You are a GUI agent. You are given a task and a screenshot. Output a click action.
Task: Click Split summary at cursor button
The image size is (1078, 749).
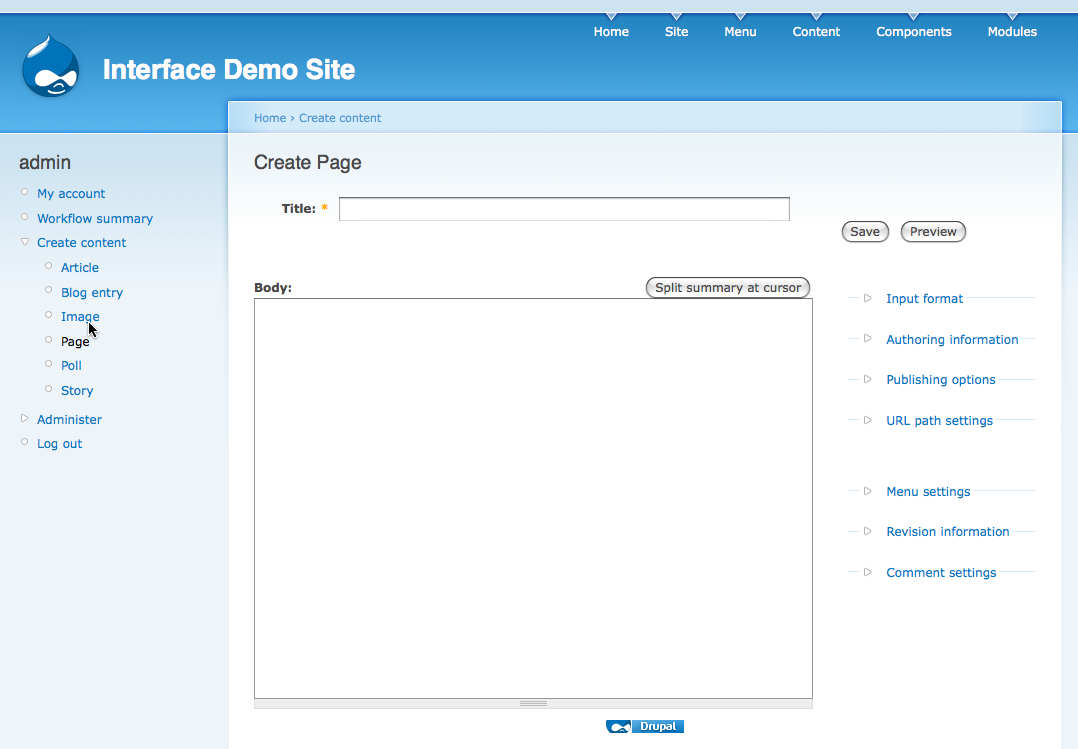728,288
